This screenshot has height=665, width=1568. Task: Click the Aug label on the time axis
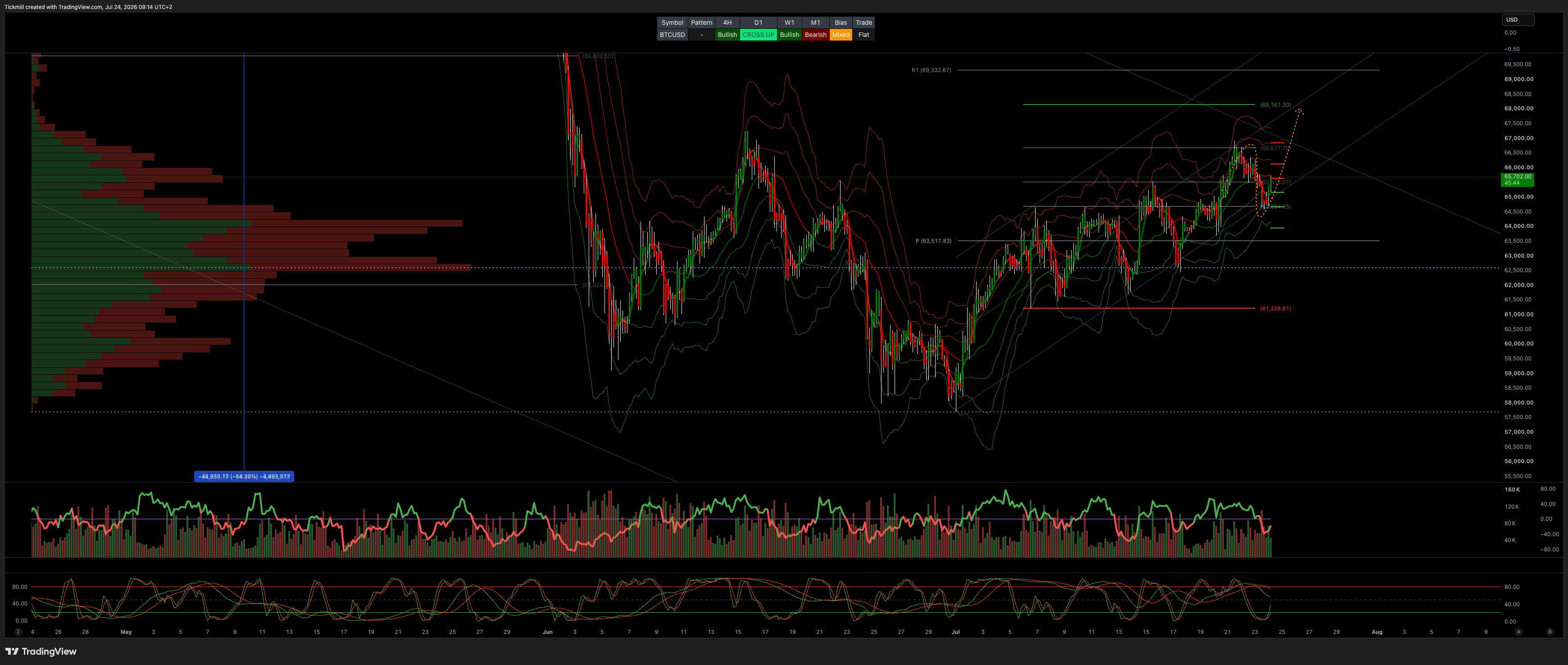pyautogui.click(x=1376, y=632)
